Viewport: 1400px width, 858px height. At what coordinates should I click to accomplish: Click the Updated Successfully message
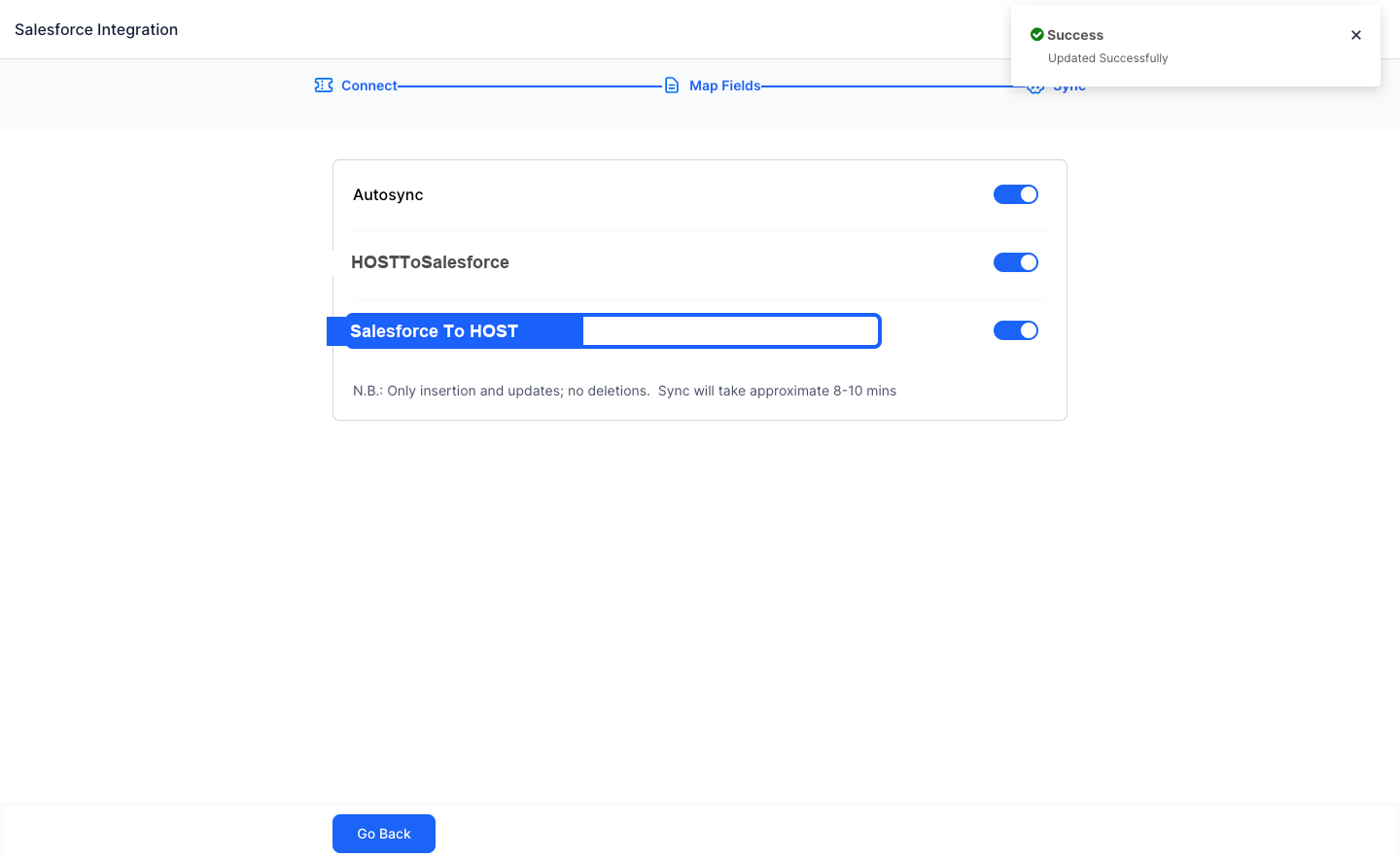point(1107,58)
